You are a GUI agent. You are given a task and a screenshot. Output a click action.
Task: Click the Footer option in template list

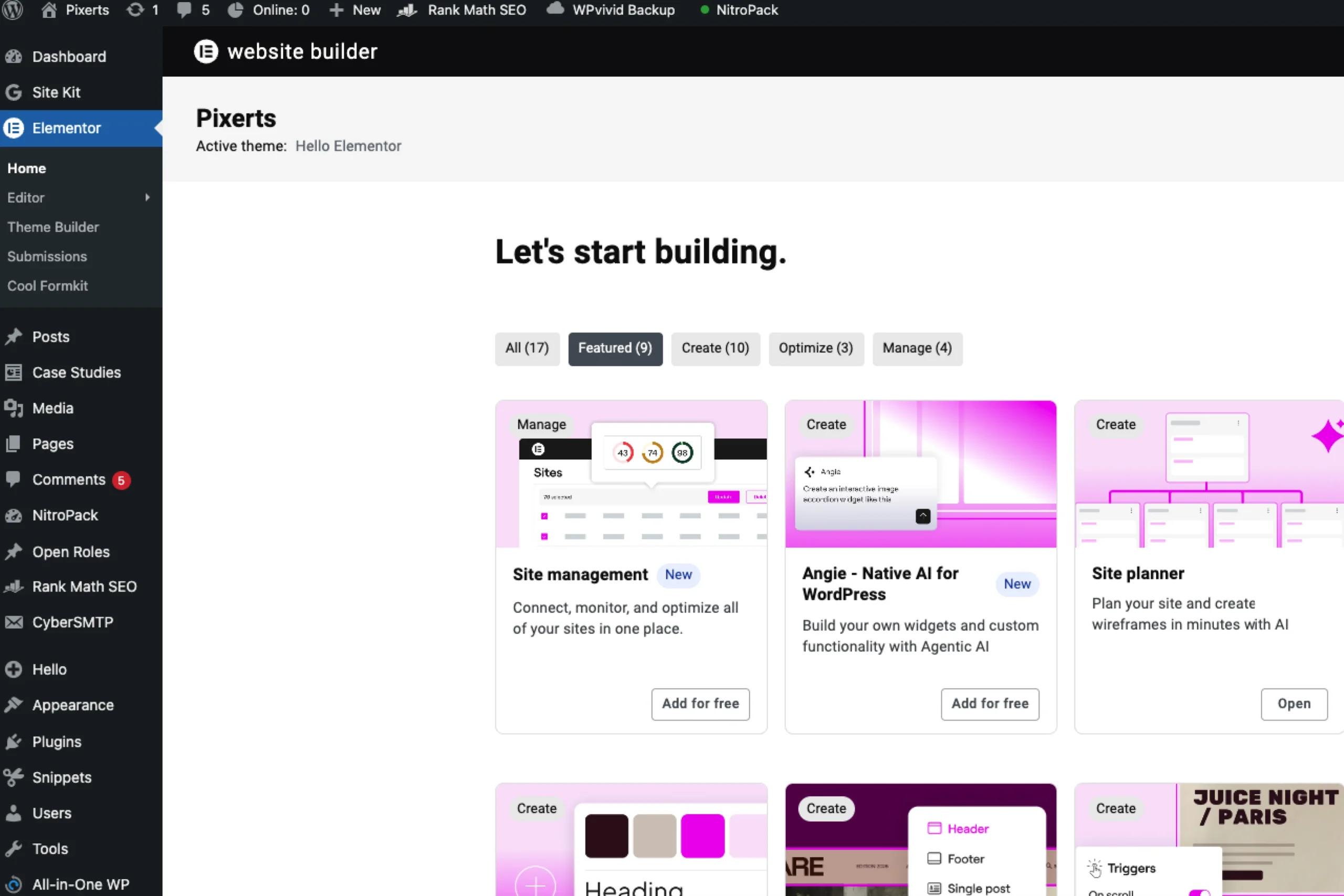(x=956, y=859)
